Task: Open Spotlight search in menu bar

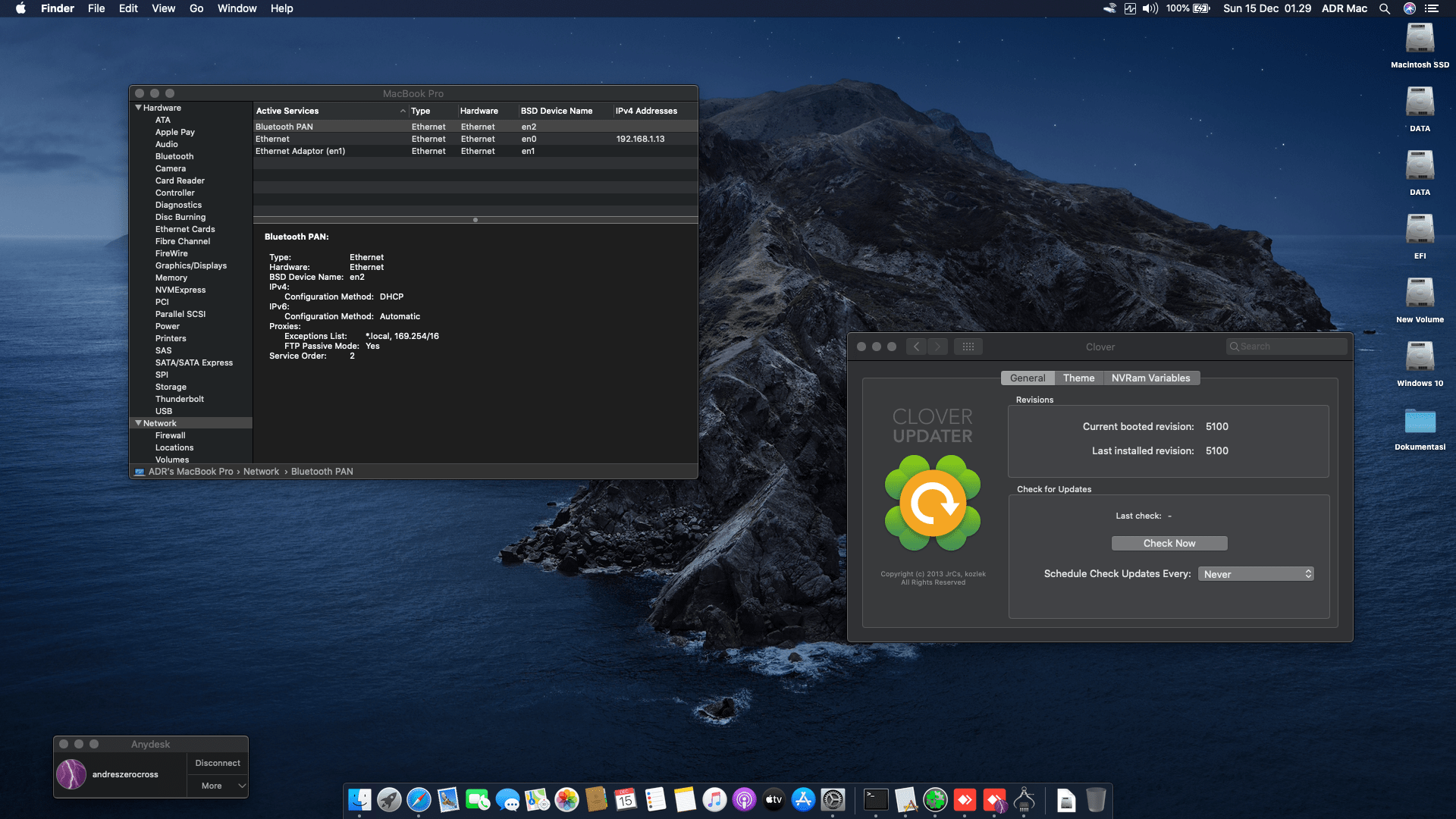Action: [x=1384, y=8]
